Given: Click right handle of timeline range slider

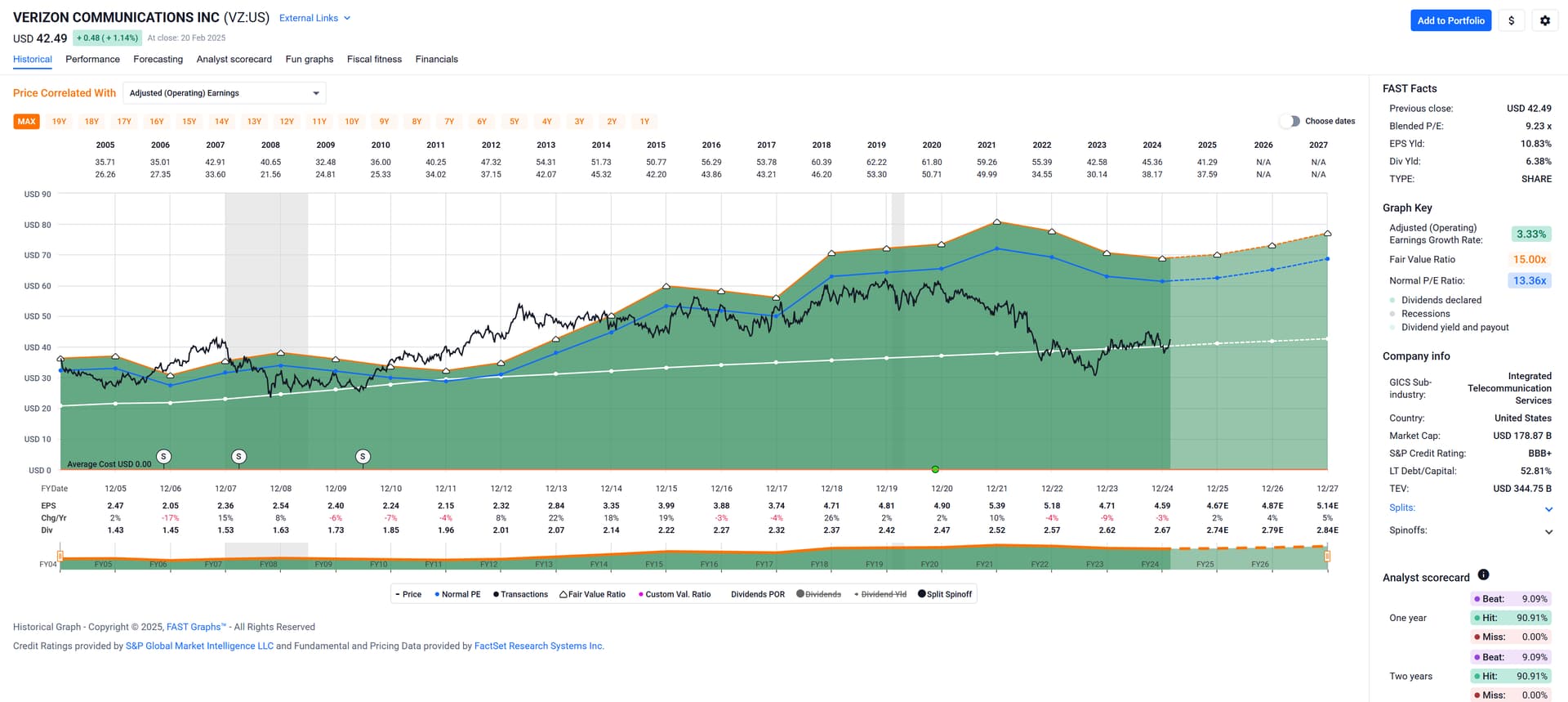Looking at the screenshot, I should 1327,557.
